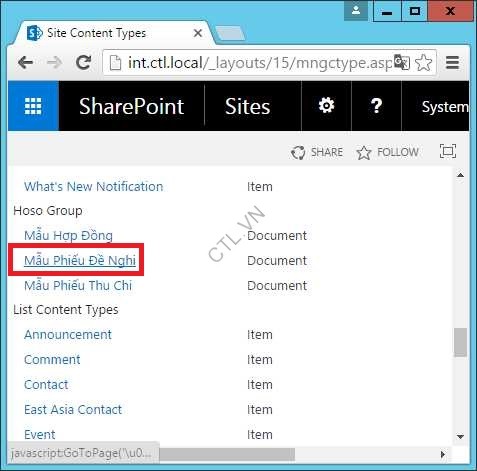Open the Sites link
Image resolution: width=477 pixels, height=471 pixels.
(x=247, y=106)
